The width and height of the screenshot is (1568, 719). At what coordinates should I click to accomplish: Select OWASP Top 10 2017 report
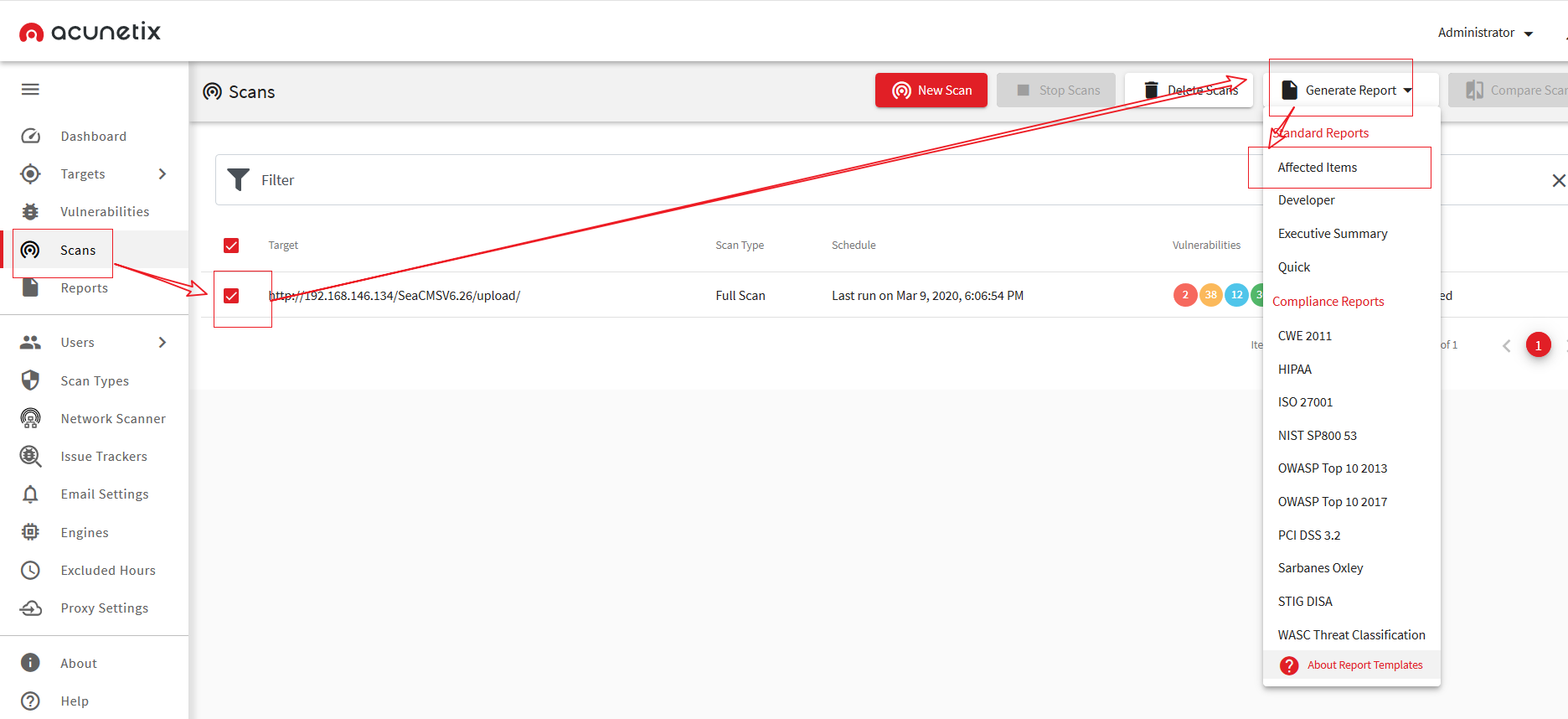[1332, 502]
